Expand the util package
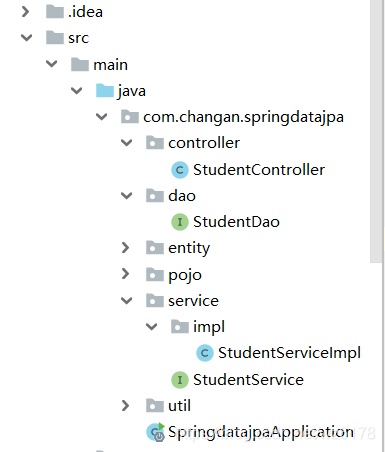Image resolution: width=385 pixels, height=452 pixels. (125, 406)
